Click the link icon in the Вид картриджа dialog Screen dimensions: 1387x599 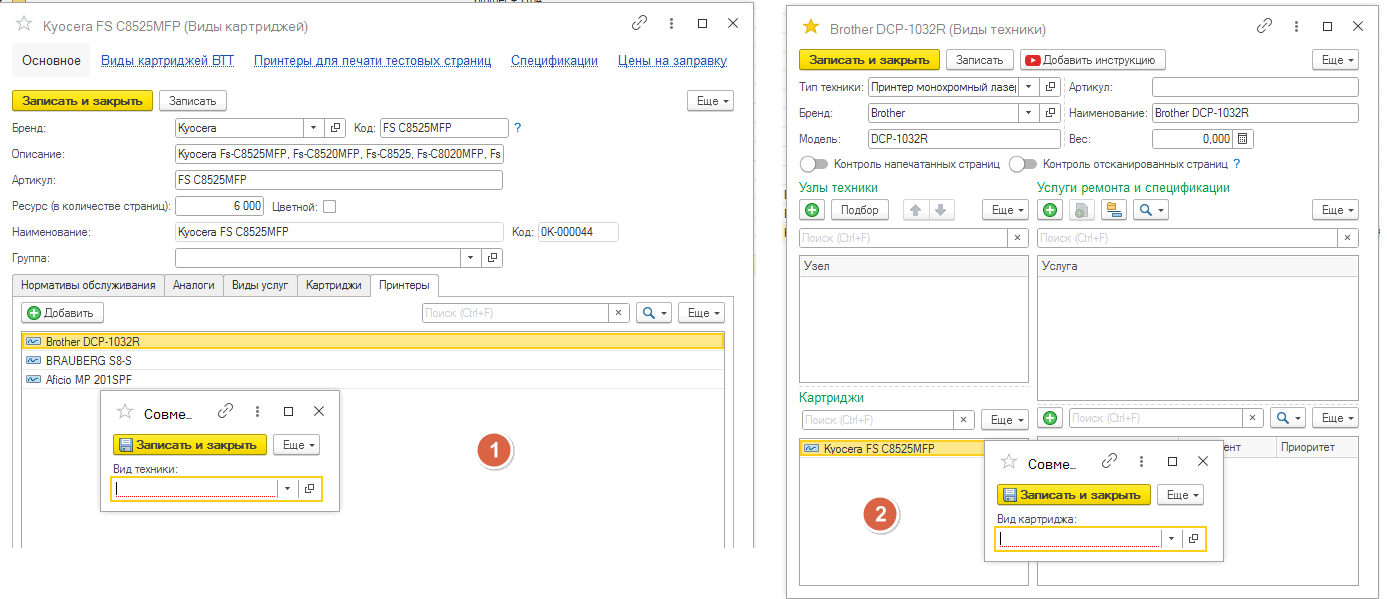pos(1110,462)
